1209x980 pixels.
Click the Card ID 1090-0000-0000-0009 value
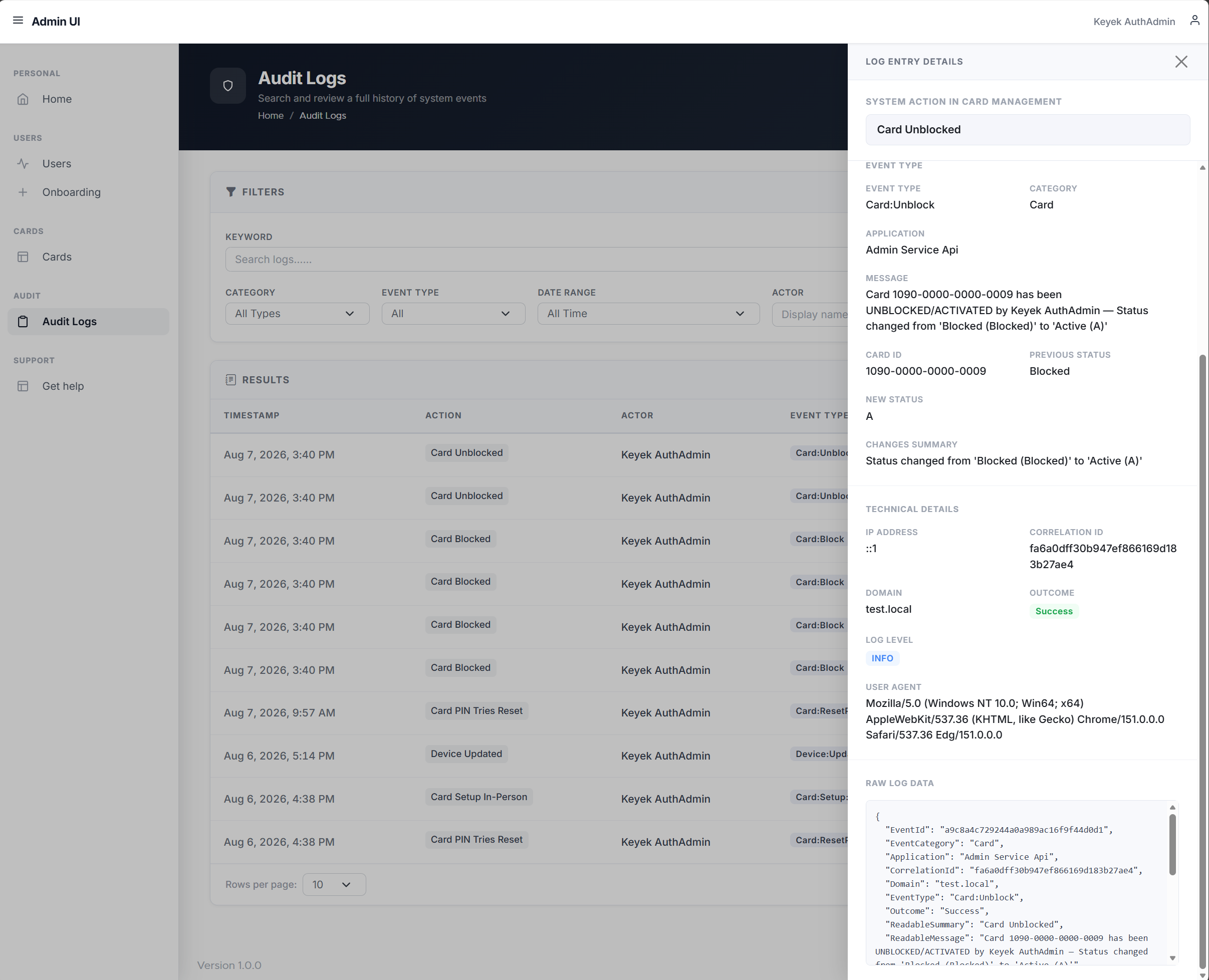pyautogui.click(x=925, y=371)
